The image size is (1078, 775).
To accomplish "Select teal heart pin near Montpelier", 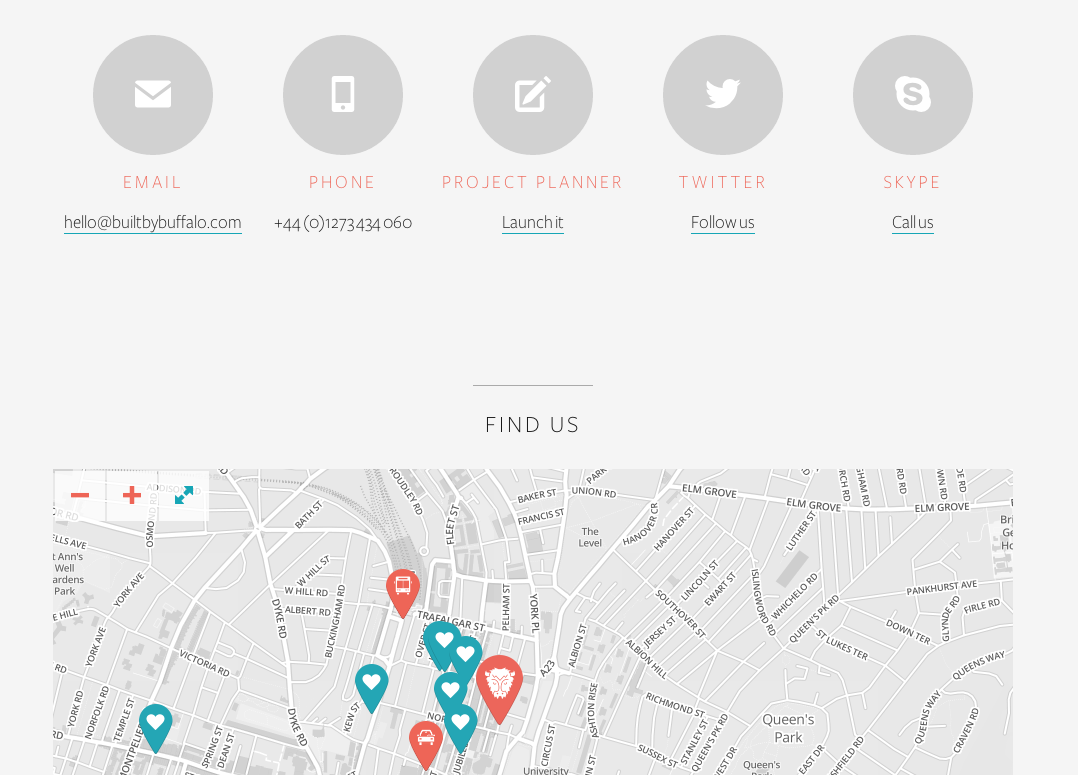I will (156, 728).
